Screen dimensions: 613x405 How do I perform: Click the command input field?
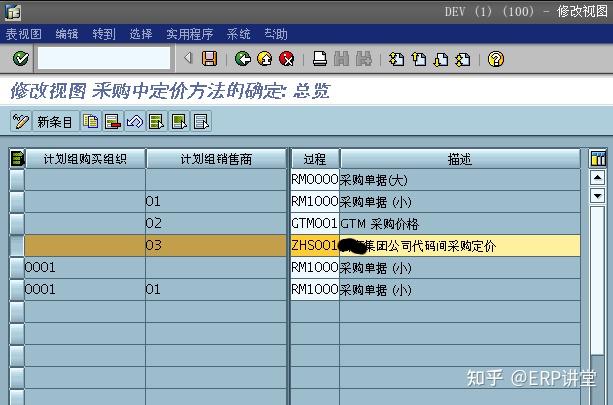pyautogui.click(x=104, y=59)
